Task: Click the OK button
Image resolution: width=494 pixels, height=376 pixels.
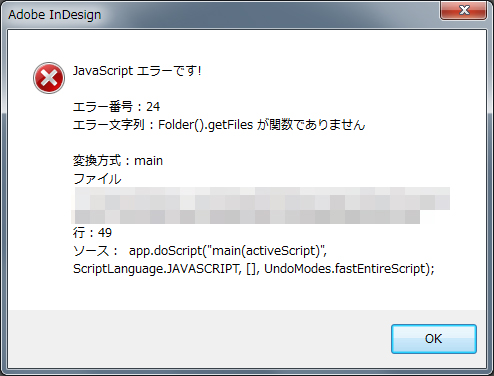Action: pyautogui.click(x=434, y=339)
